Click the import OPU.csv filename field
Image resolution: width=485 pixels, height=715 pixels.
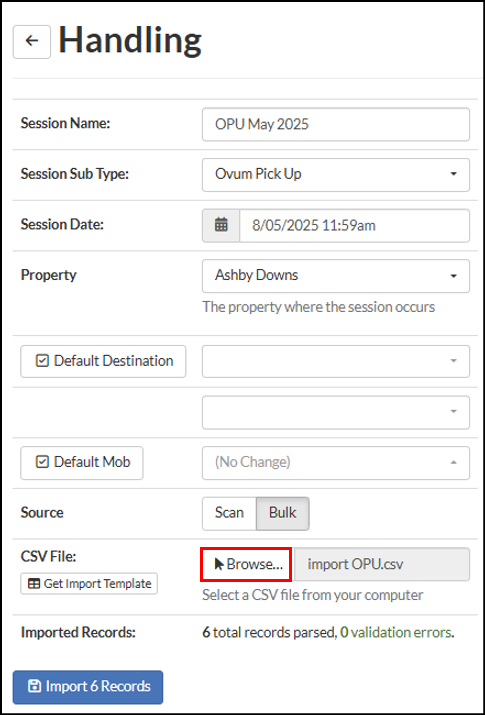382,565
